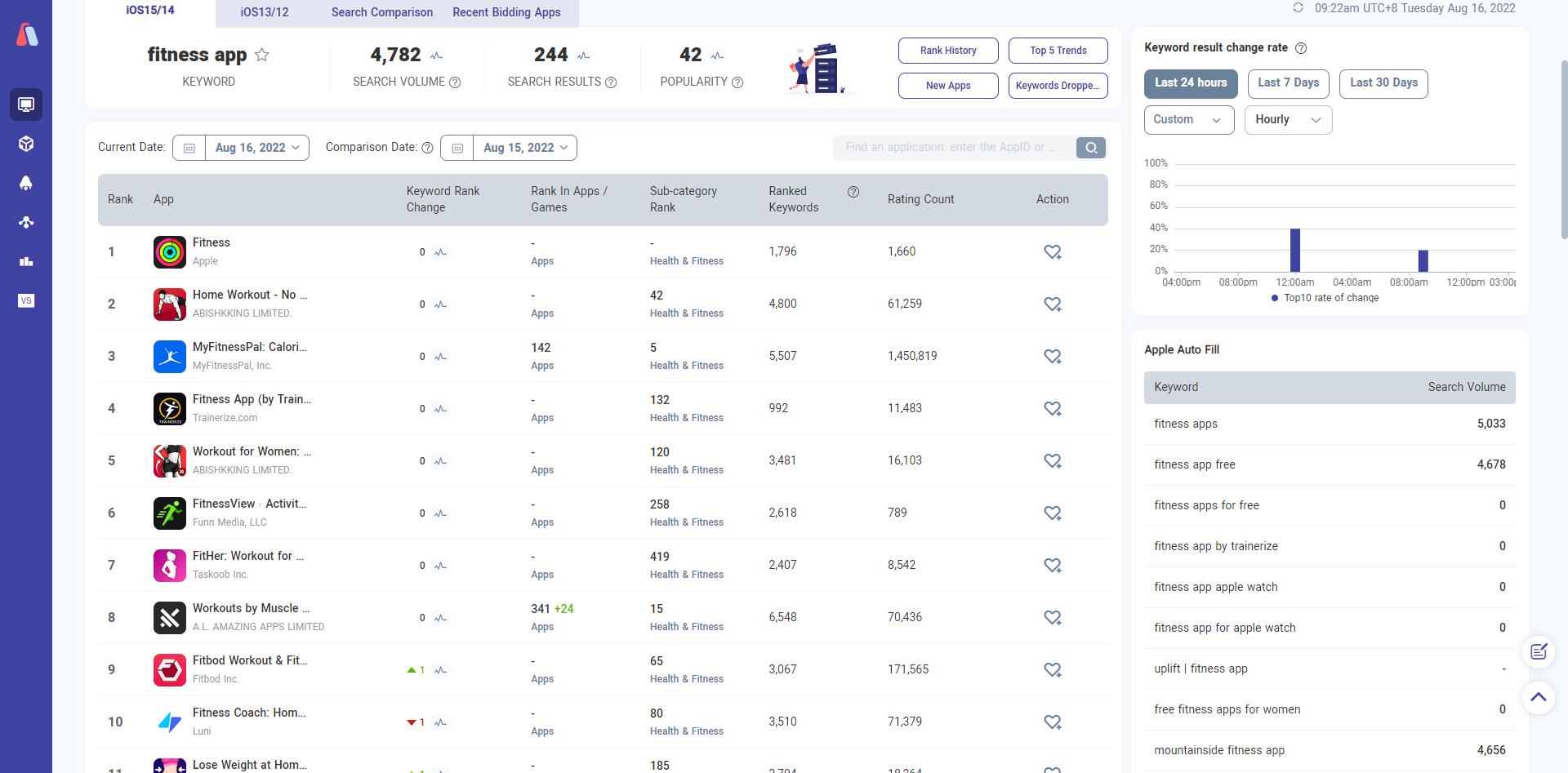Viewport: 1568px width, 773px height.
Task: Favorite Workouts by Muscle app
Action: click(x=1053, y=618)
